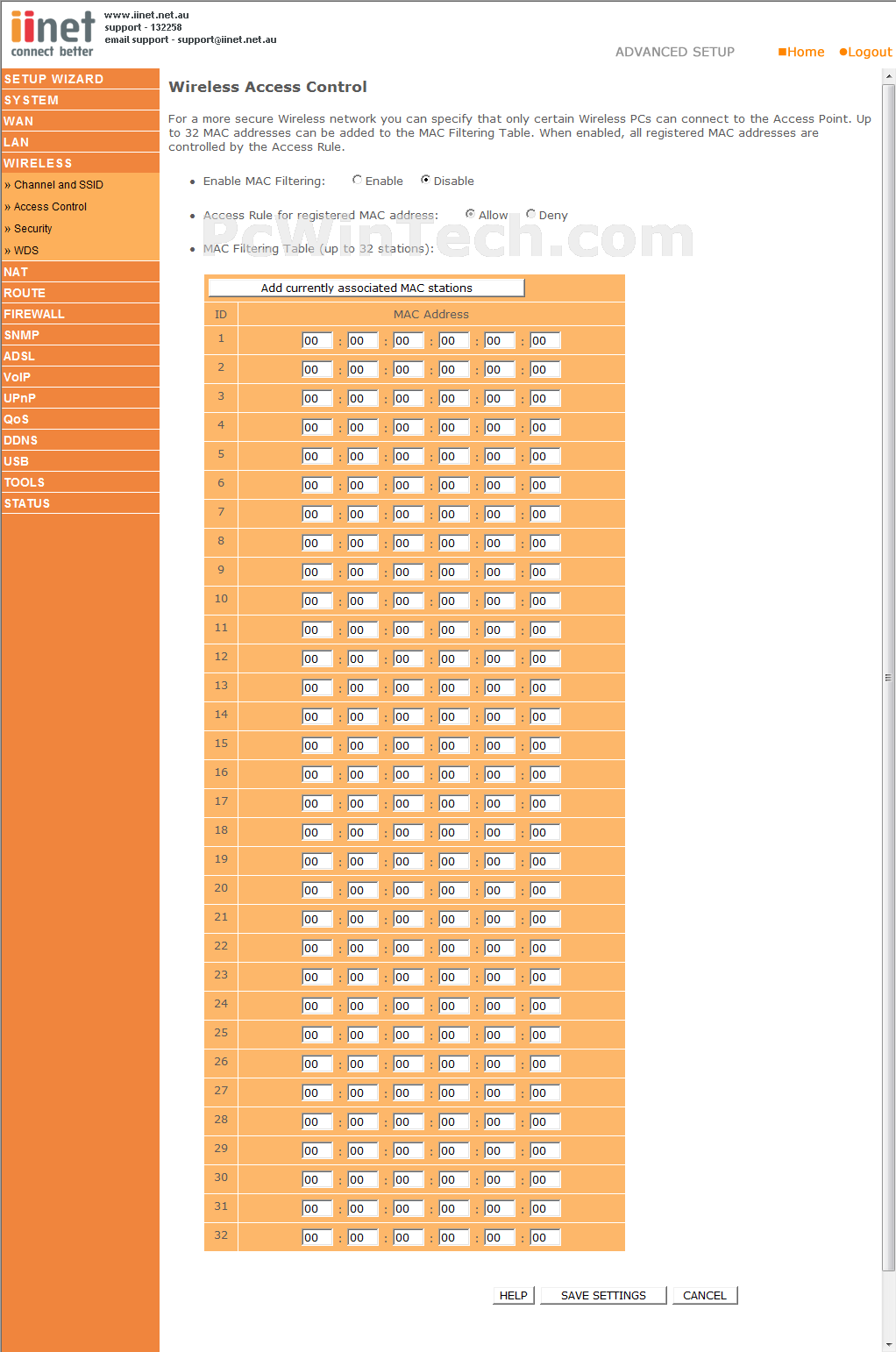Focus first octet field of row 1

coord(317,340)
